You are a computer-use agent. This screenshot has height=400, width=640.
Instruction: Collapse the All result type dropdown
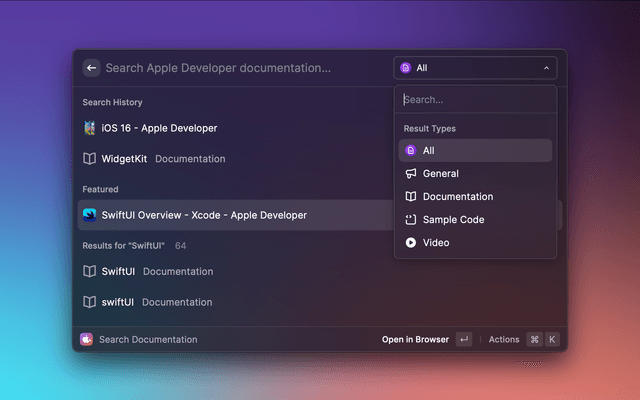pyautogui.click(x=475, y=68)
